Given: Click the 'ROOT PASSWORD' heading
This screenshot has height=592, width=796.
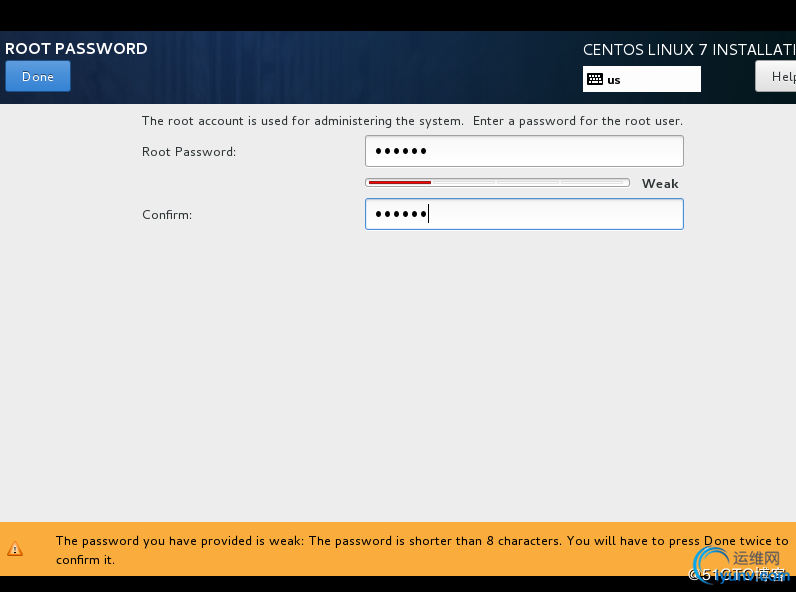Looking at the screenshot, I should 76,49.
